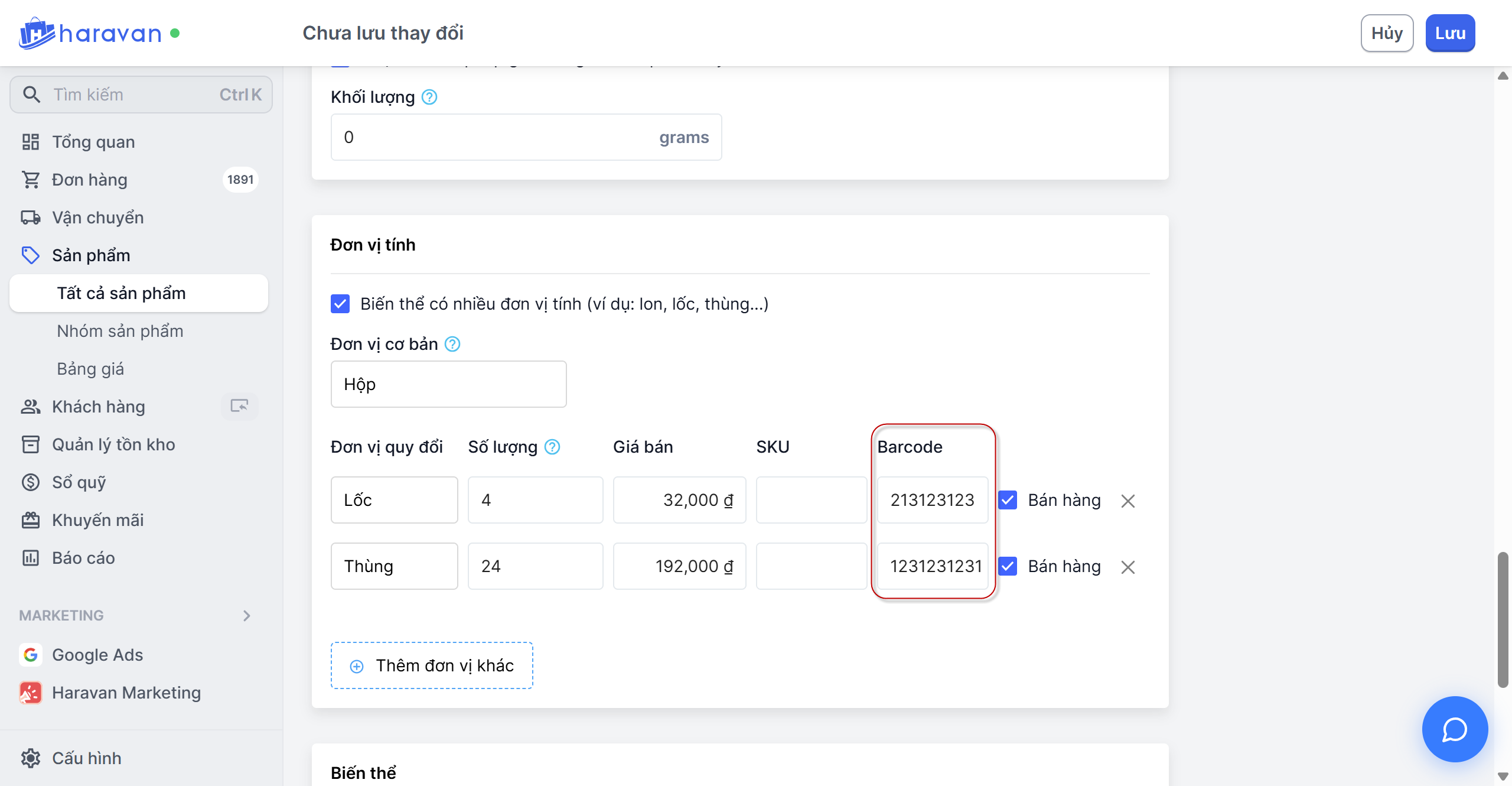Click the customer display icon beside Khách hàng

[x=239, y=406]
